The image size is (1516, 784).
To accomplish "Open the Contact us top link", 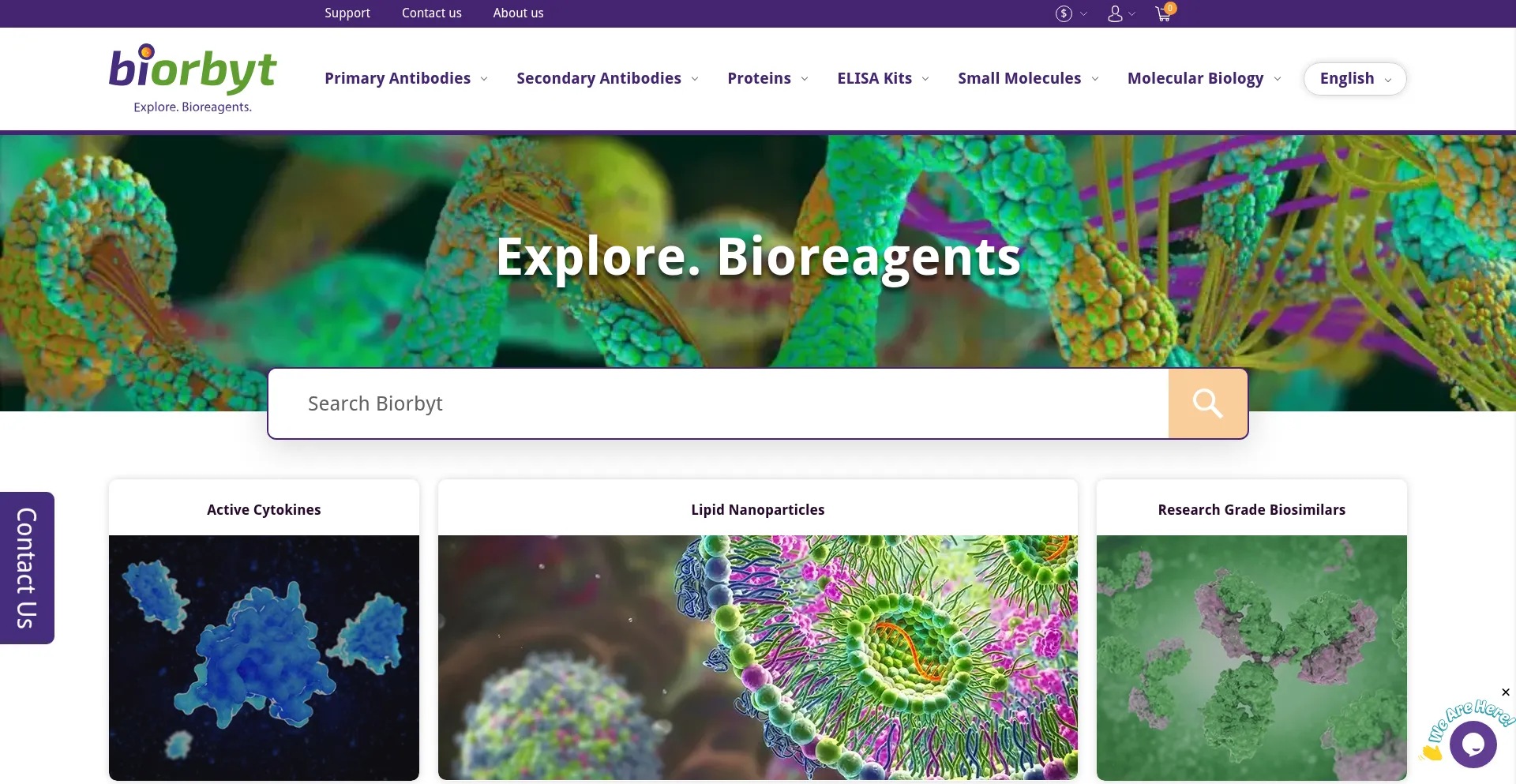I will (432, 13).
